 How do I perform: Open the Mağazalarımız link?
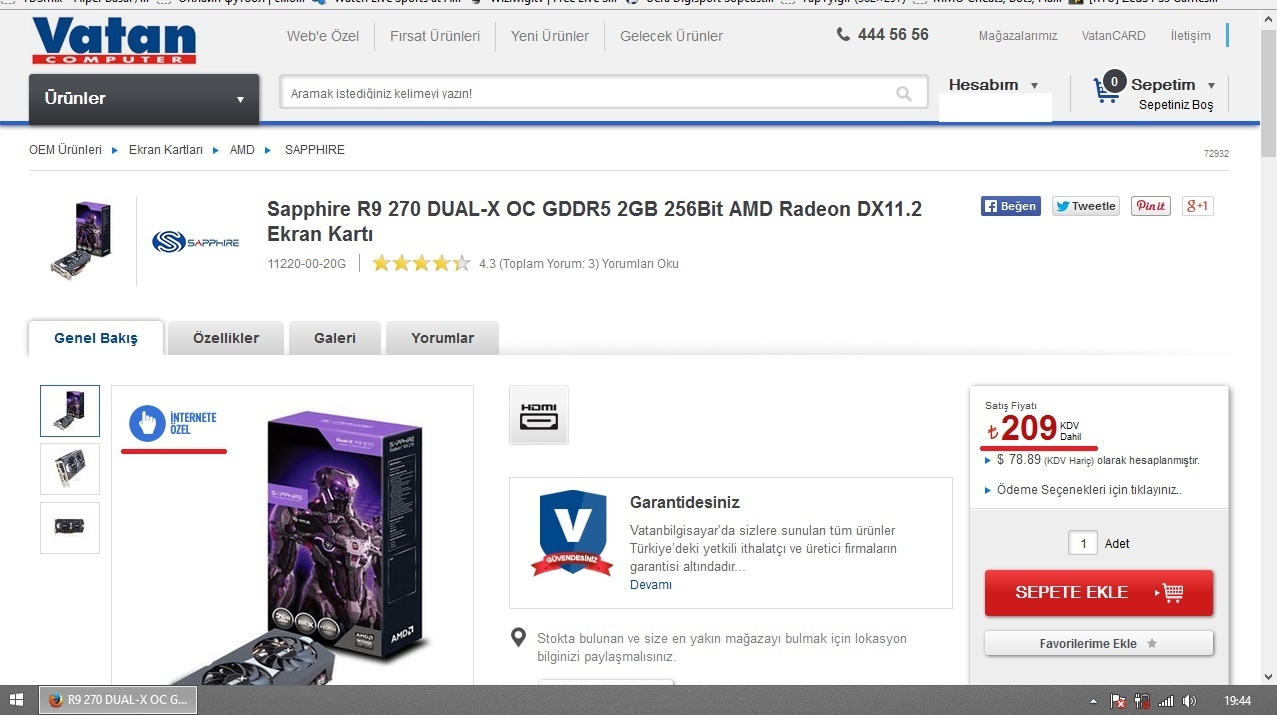pyautogui.click(x=1018, y=36)
